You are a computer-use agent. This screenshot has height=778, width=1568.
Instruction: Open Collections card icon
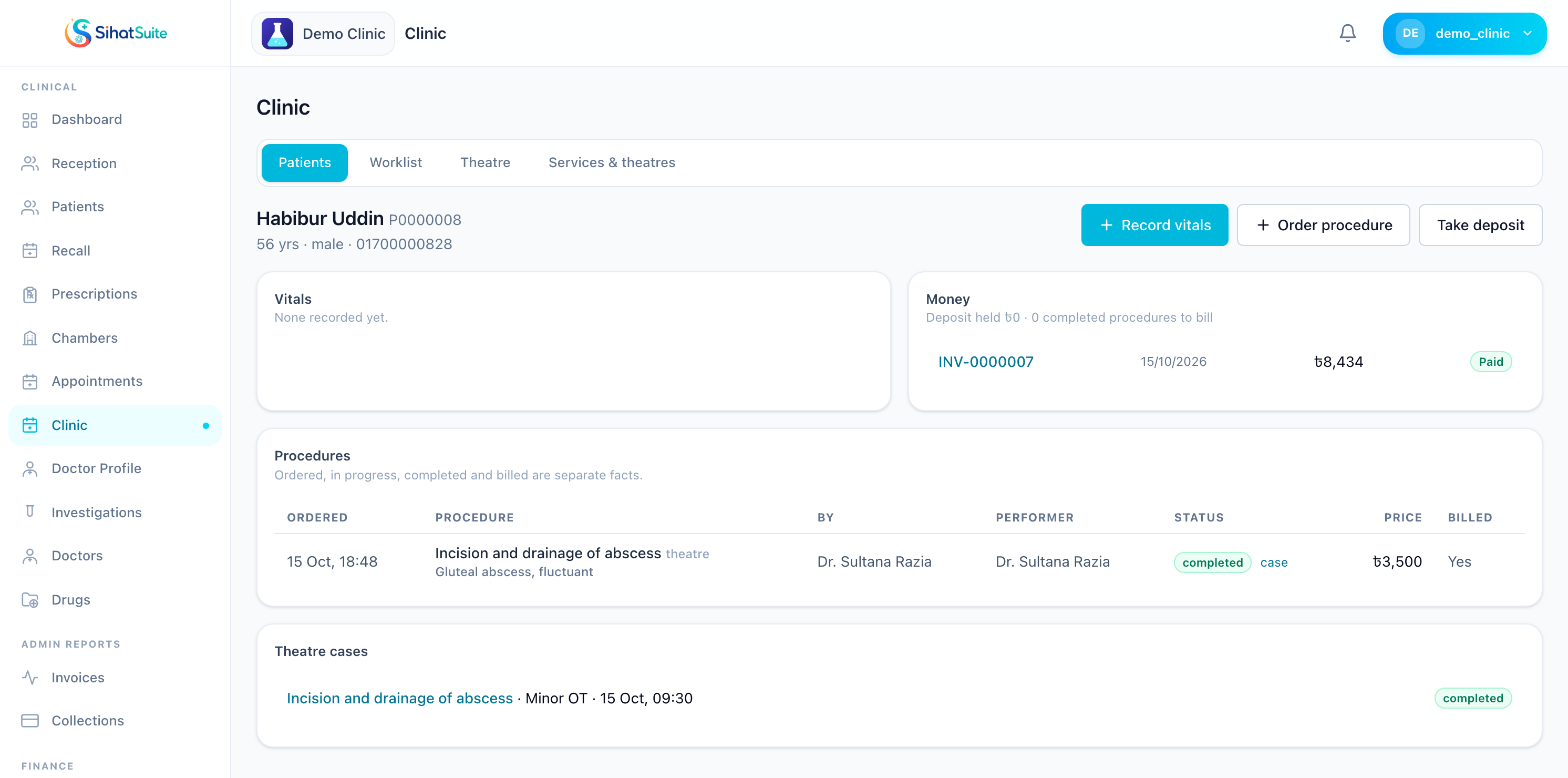(x=30, y=721)
